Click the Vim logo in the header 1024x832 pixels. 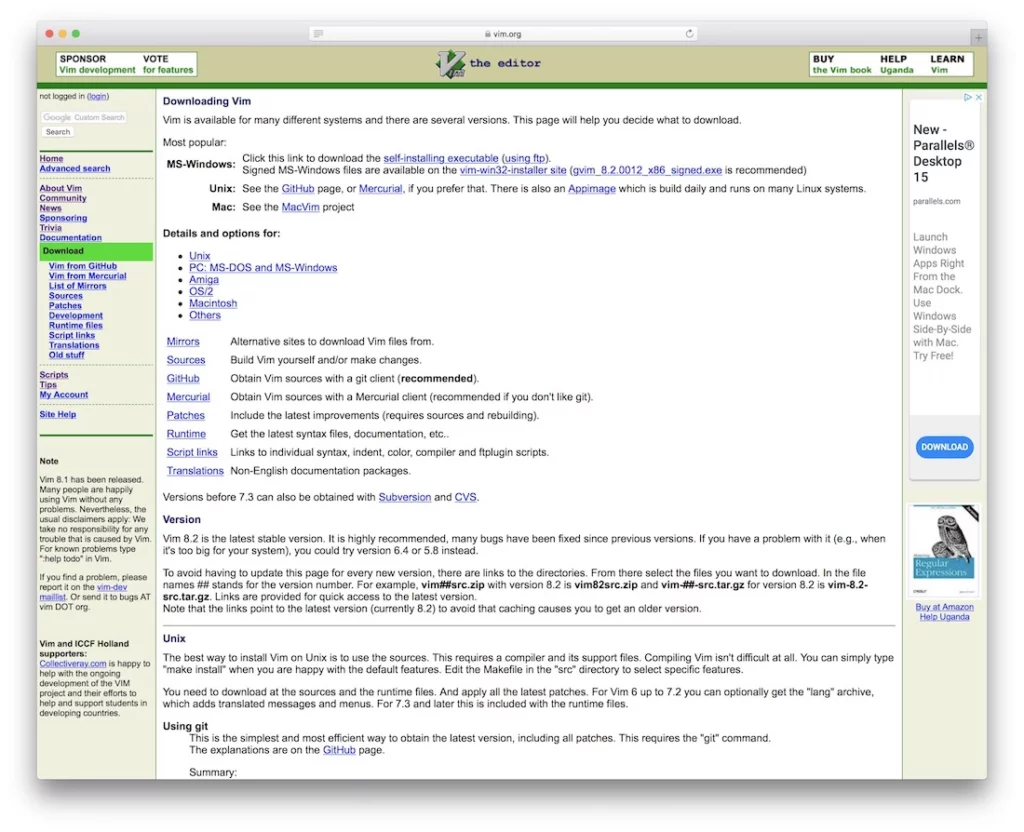coord(451,64)
